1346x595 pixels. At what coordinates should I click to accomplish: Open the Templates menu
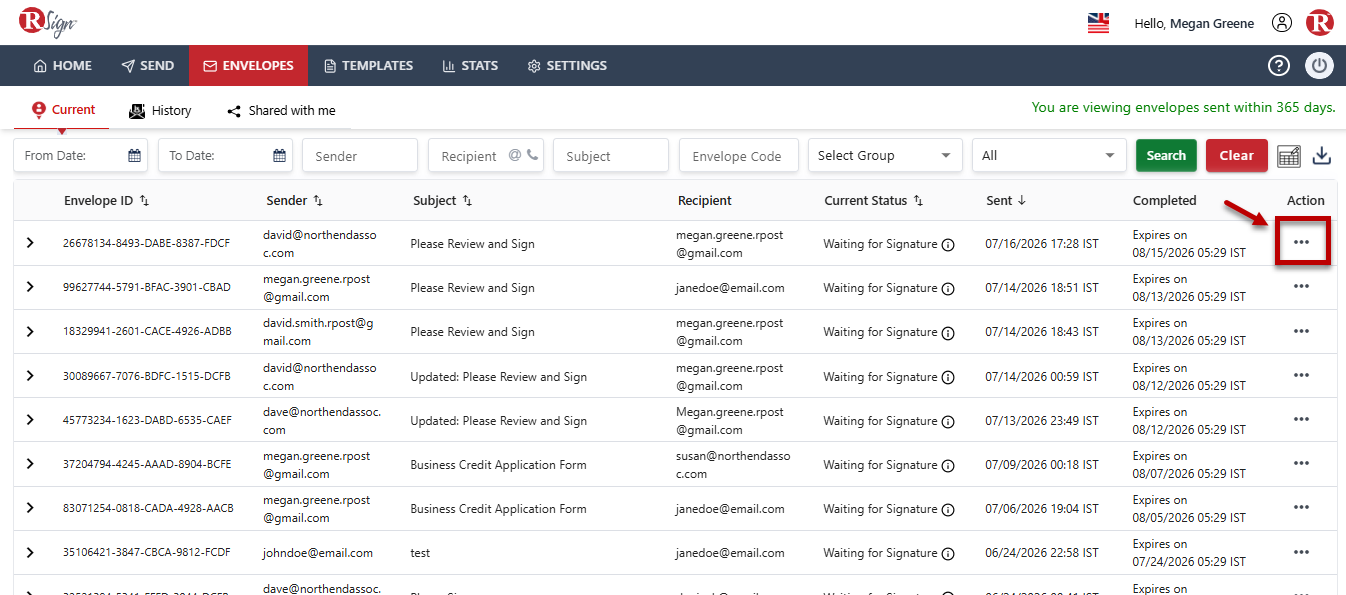click(x=369, y=66)
